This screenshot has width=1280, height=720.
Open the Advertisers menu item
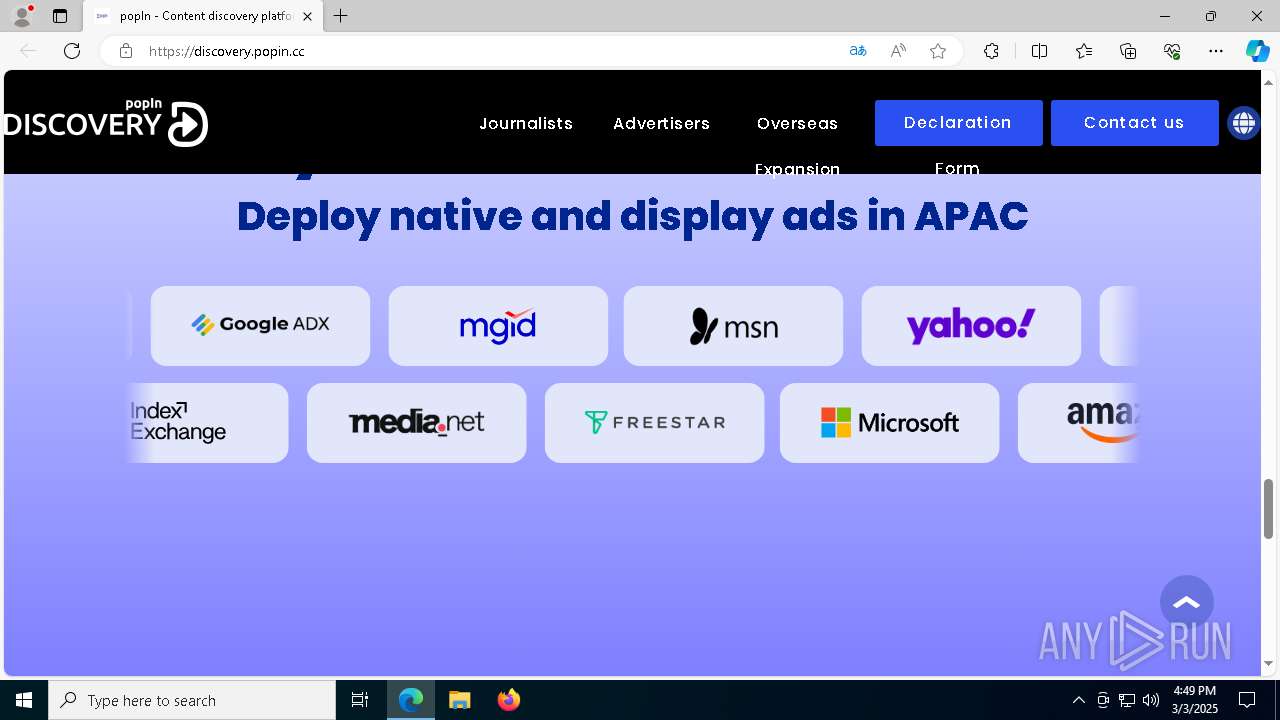[661, 123]
